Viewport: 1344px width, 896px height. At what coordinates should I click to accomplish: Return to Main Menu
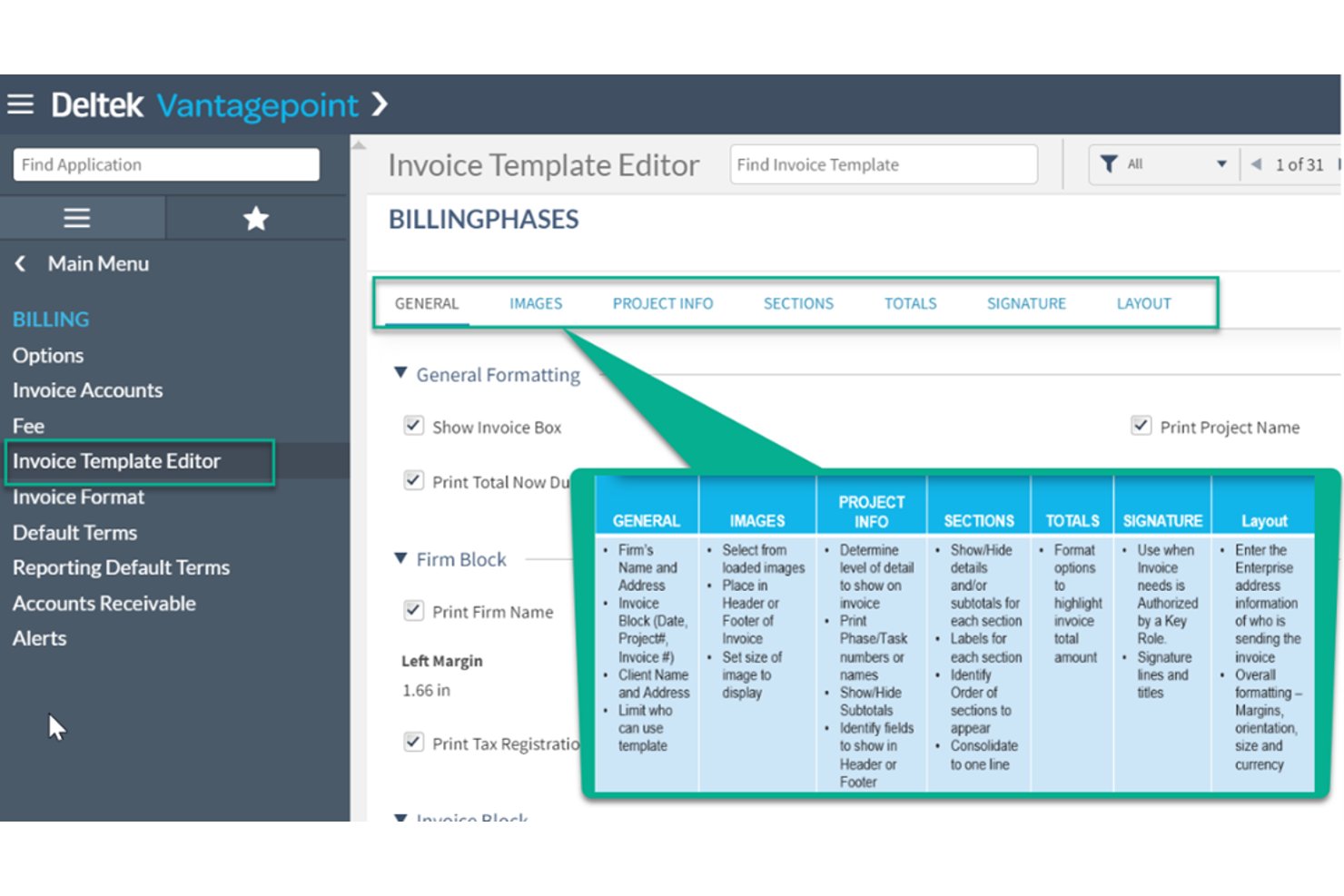(98, 263)
